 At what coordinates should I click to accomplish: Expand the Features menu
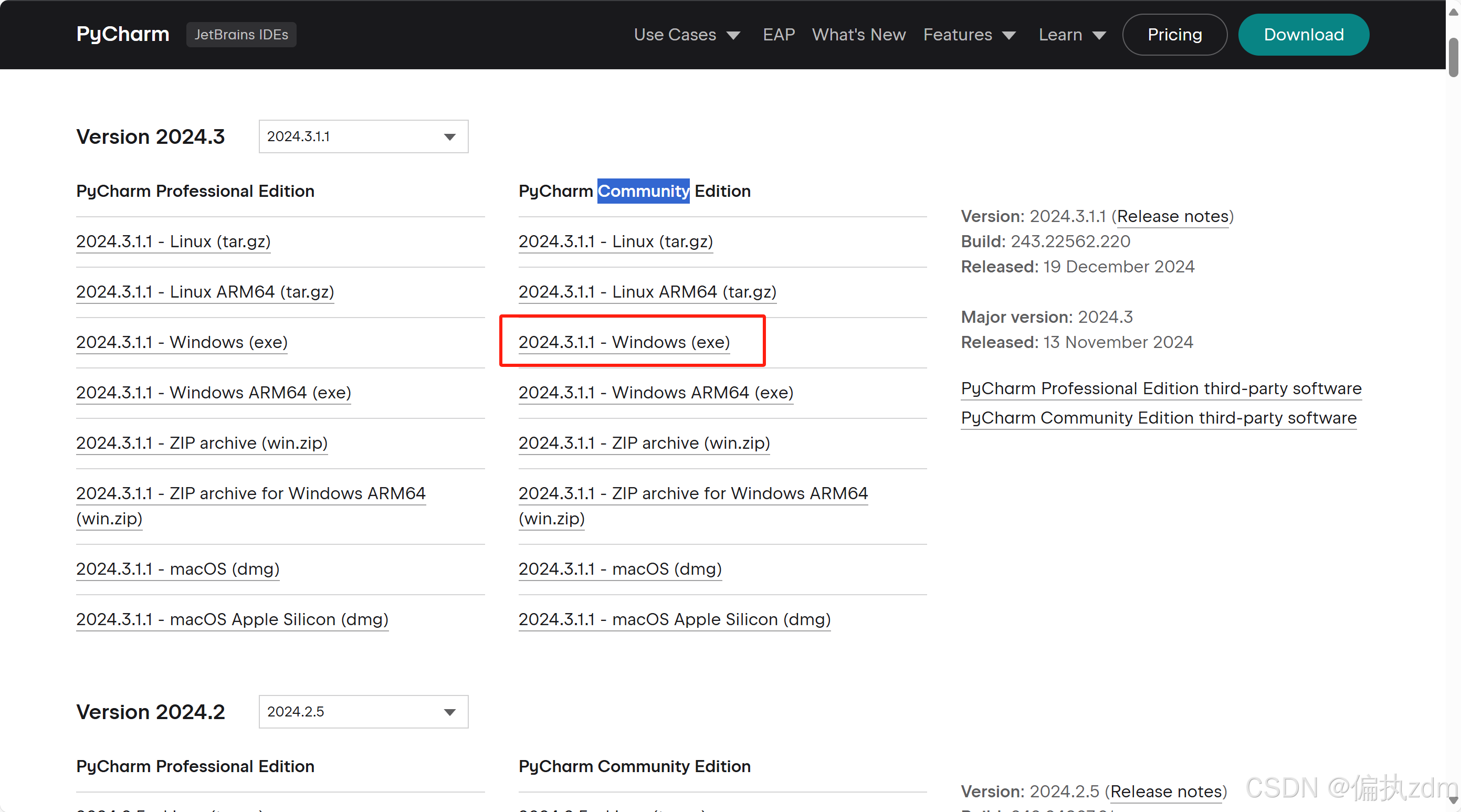pyautogui.click(x=969, y=35)
